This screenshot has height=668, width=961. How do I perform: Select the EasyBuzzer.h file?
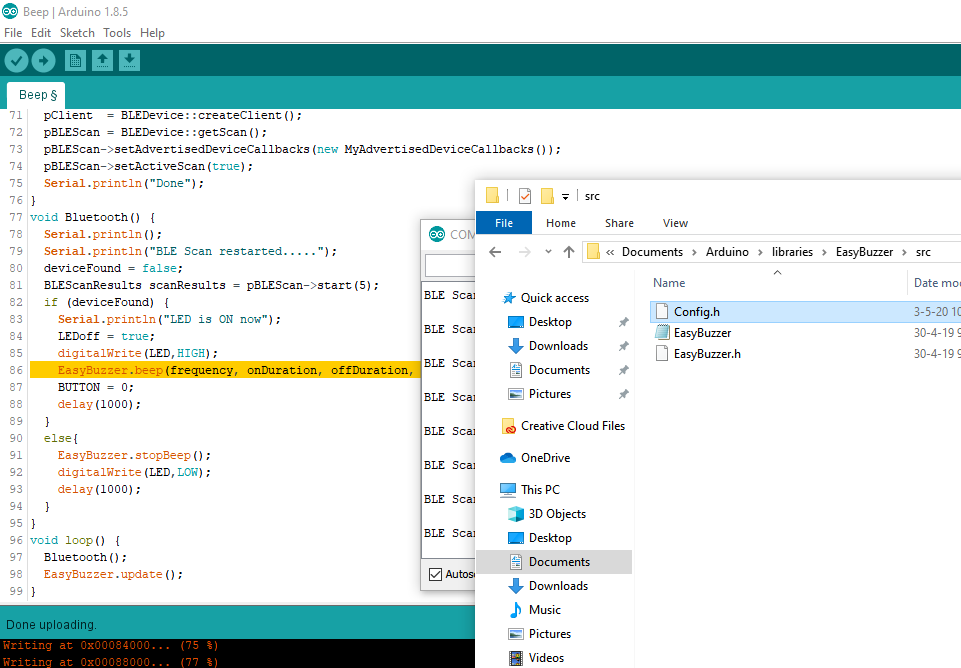pos(707,354)
